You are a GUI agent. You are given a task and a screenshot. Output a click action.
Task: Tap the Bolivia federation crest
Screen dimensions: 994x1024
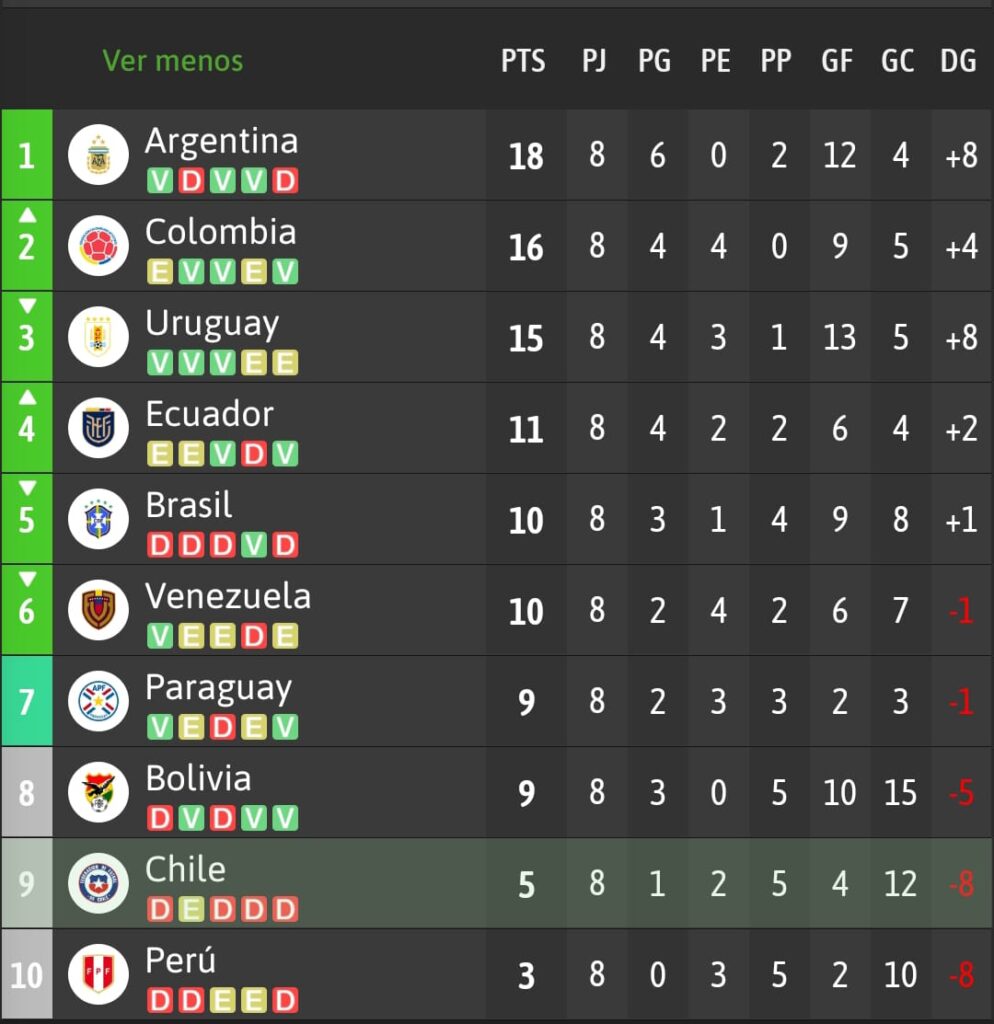click(99, 793)
